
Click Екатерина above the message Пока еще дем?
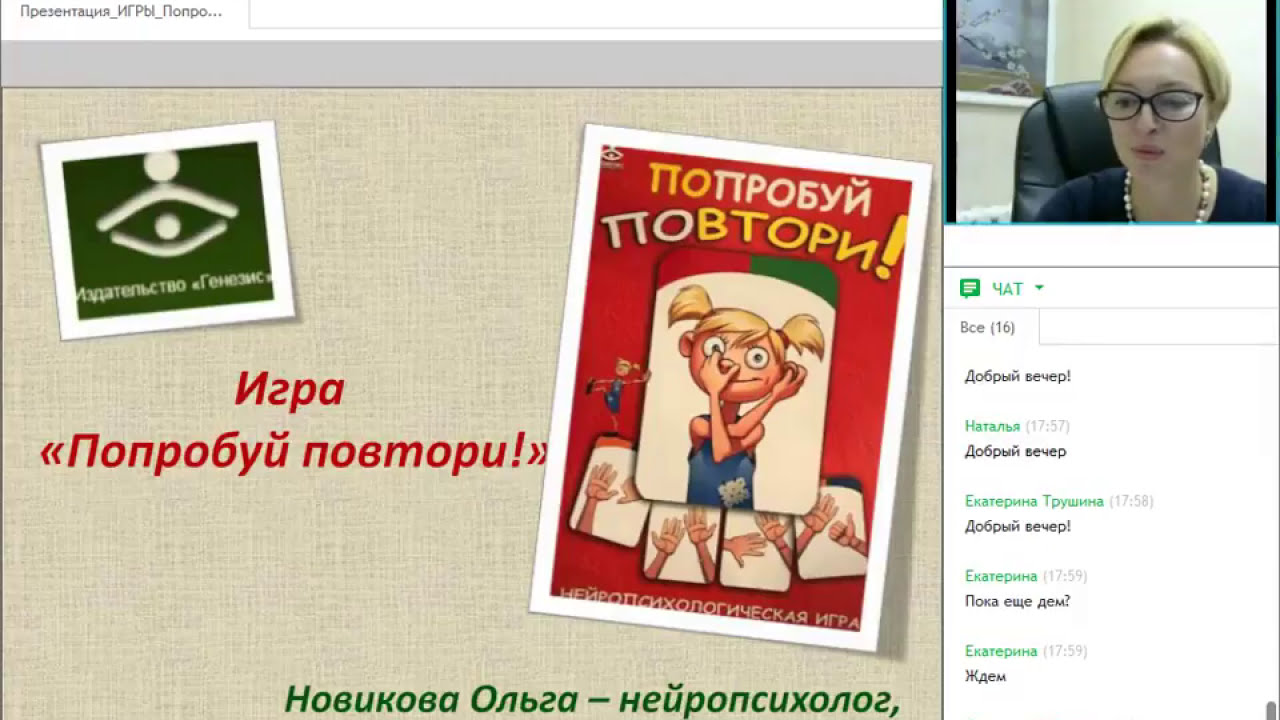(x=1001, y=576)
